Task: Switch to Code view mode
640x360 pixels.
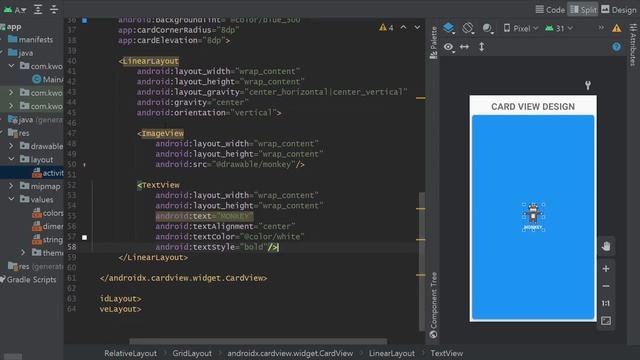Action: 550,9
